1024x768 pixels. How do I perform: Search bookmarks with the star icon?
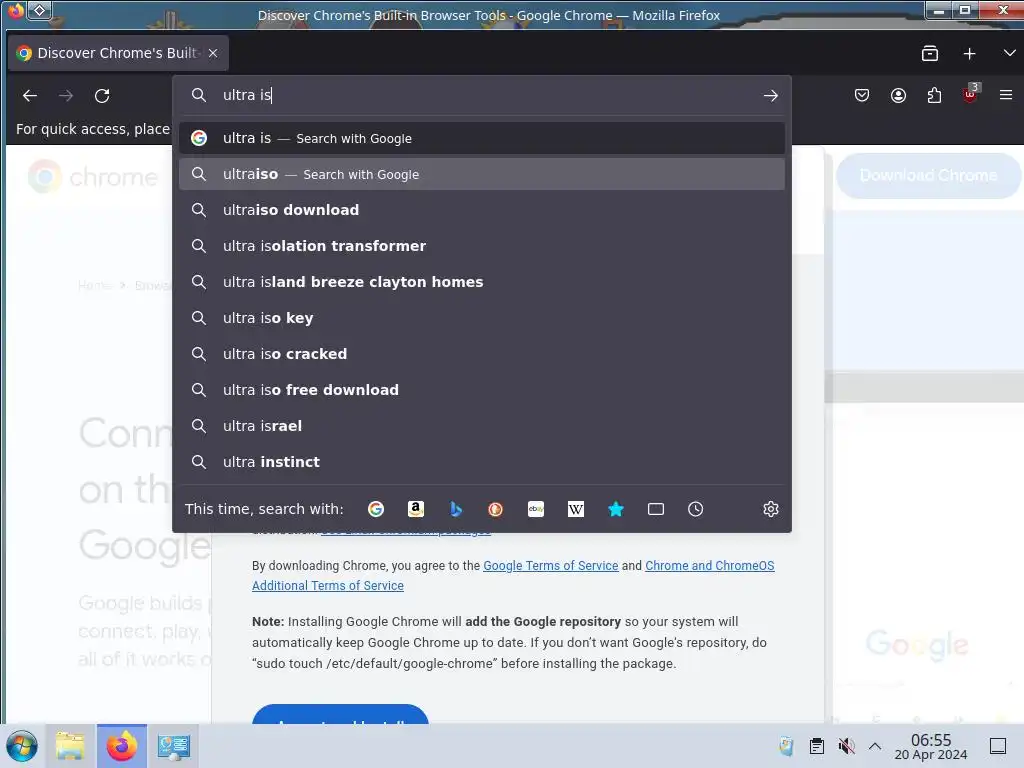tap(616, 509)
